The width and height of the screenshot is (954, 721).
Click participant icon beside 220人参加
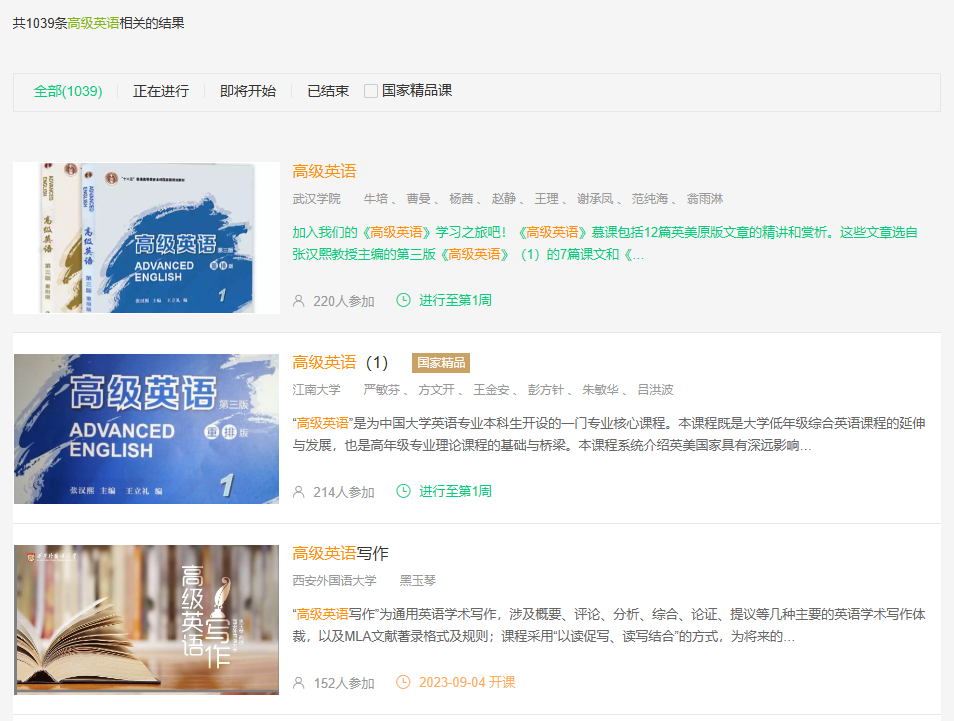tap(298, 300)
